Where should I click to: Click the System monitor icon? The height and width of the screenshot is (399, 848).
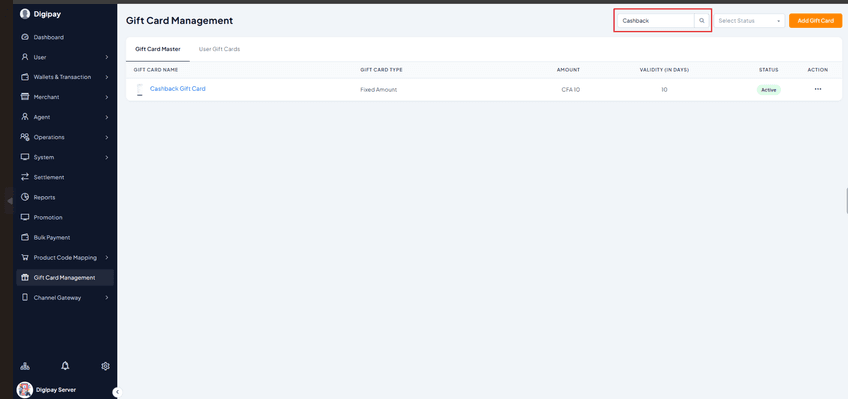25,157
